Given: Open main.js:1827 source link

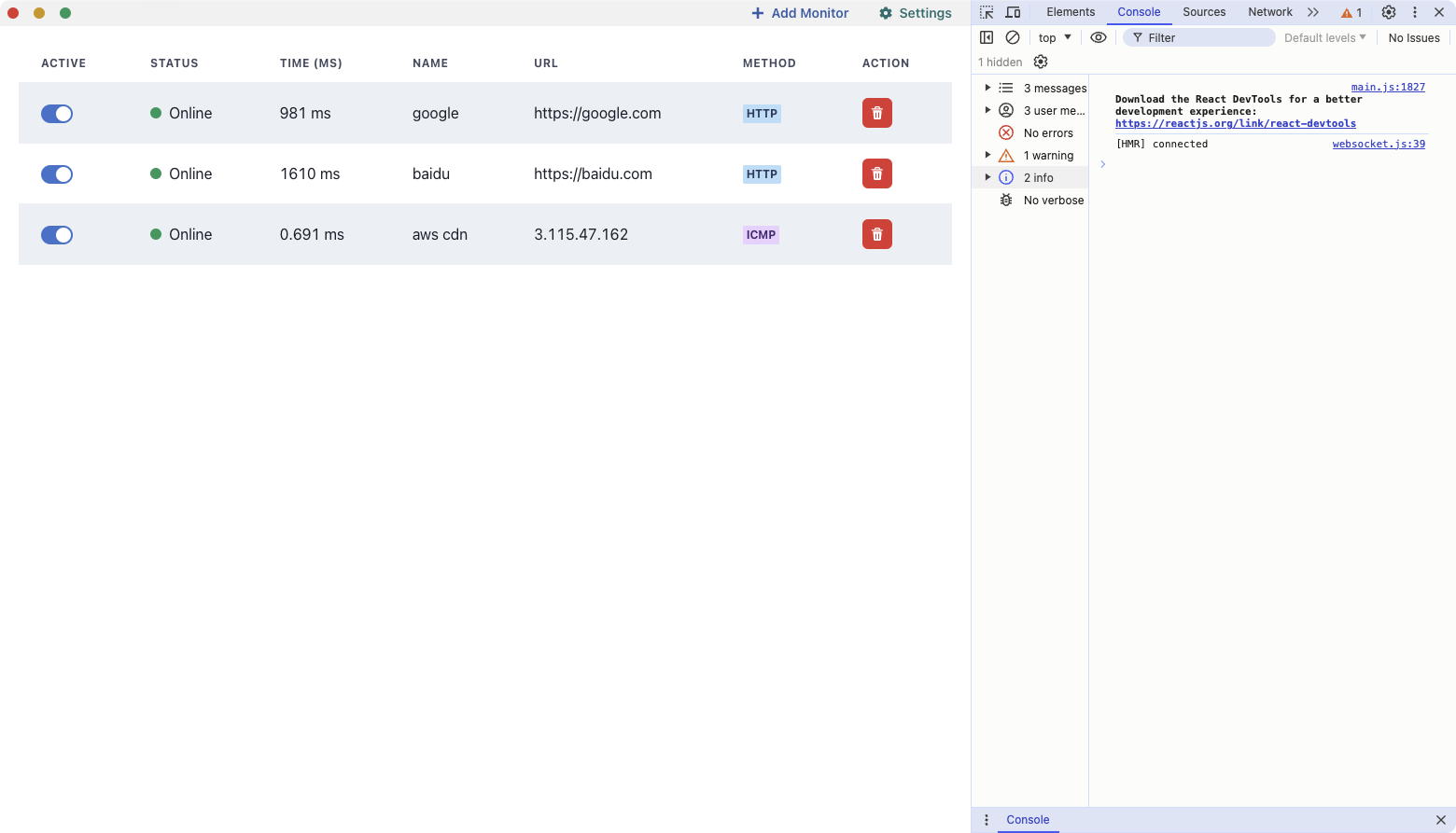Looking at the screenshot, I should pos(1388,87).
